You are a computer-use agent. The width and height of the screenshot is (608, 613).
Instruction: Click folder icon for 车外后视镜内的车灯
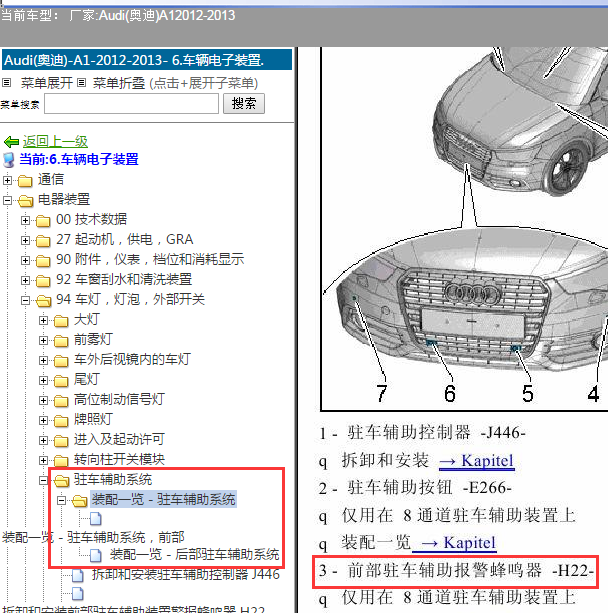(x=61, y=361)
